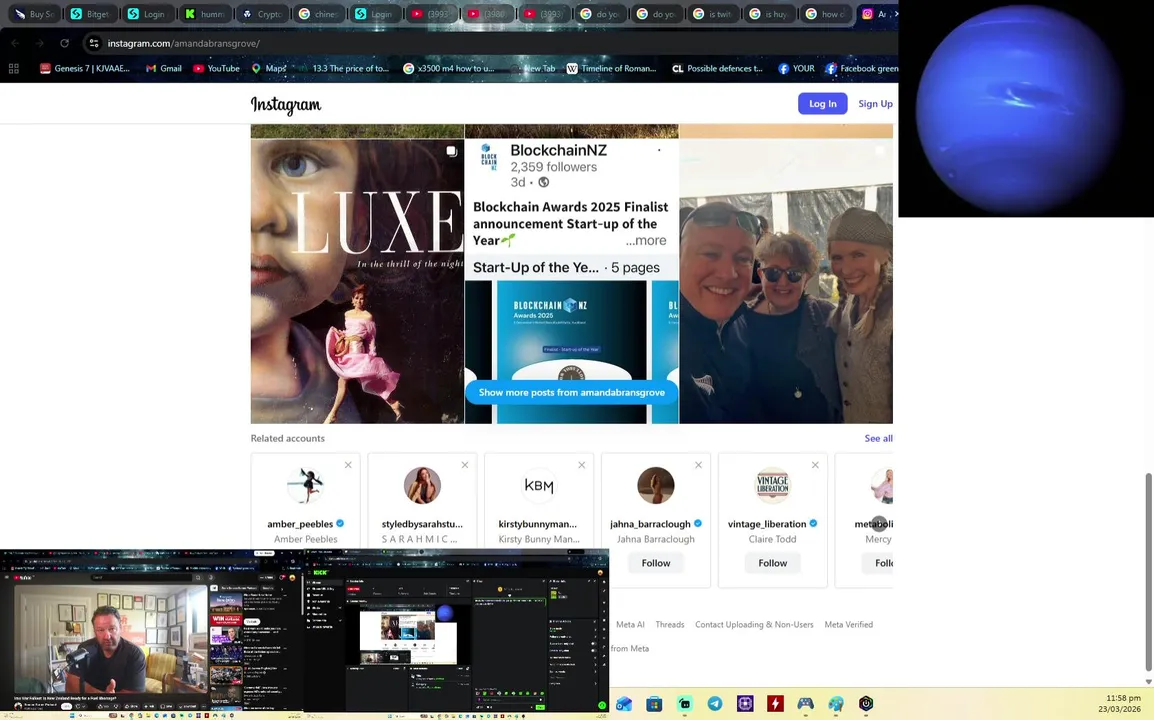This screenshot has height=720, width=1154.
Task: Open See all related accounts
Action: pos(878,438)
